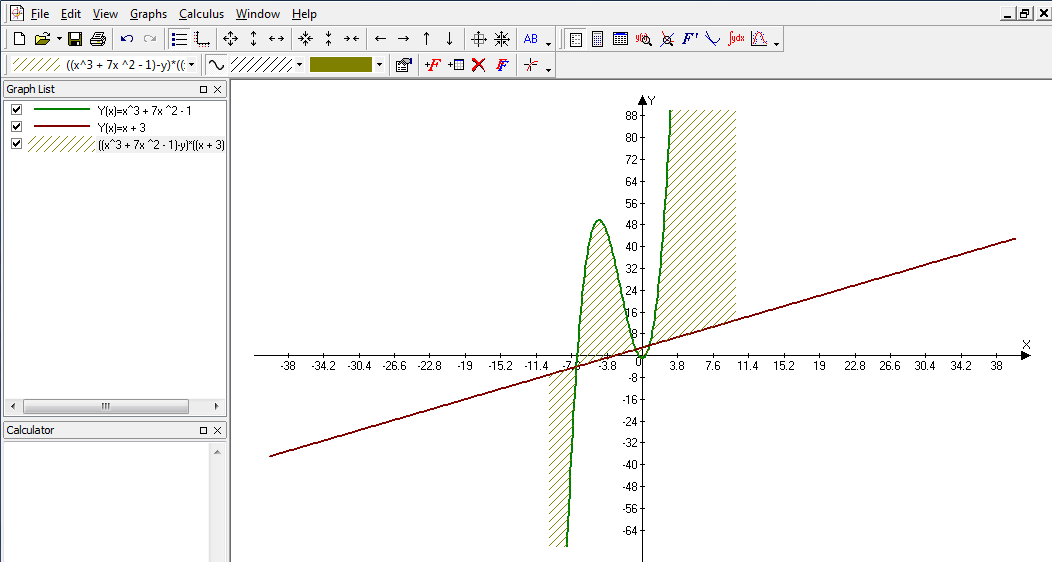Toggle curve line style button
Screen dimensions: 1052x562
(216, 65)
